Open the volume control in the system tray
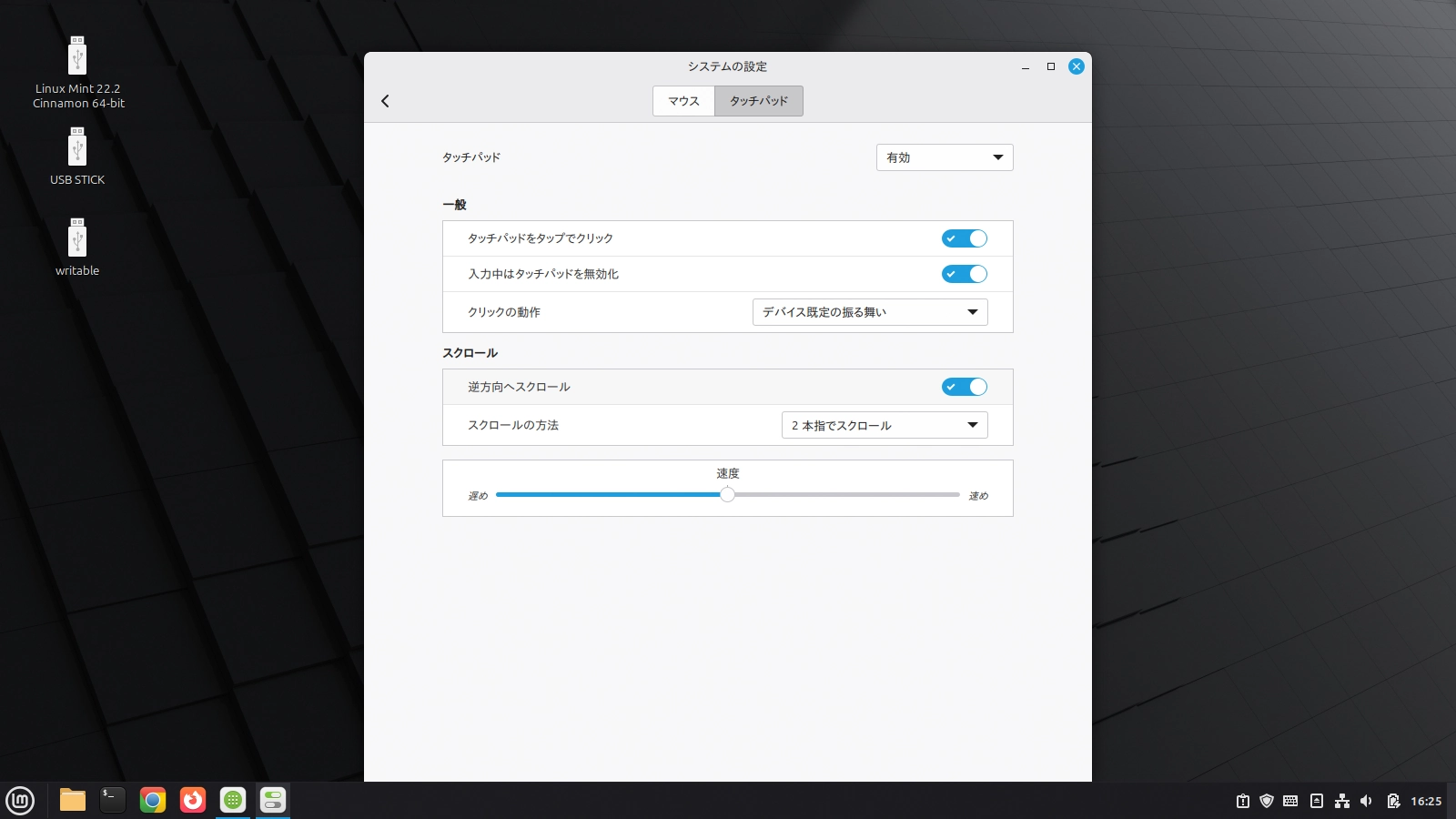The height and width of the screenshot is (819, 1456). point(1365,801)
